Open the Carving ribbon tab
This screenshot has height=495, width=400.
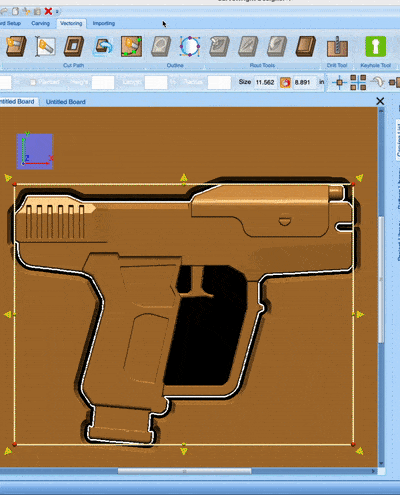40,23
